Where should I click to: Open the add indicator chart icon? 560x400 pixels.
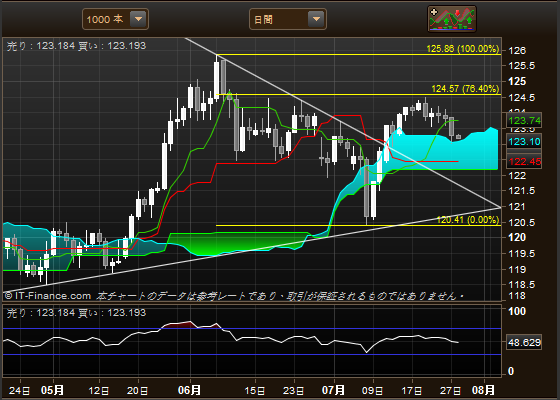(452, 19)
